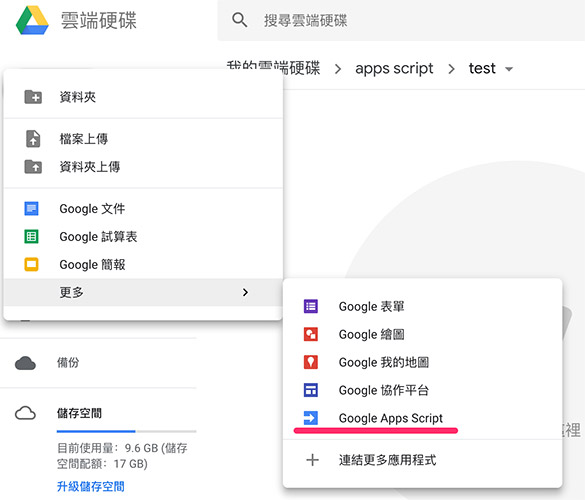The height and width of the screenshot is (500, 585).
Task: Choose 連結更多應用程式
Action: point(422,460)
